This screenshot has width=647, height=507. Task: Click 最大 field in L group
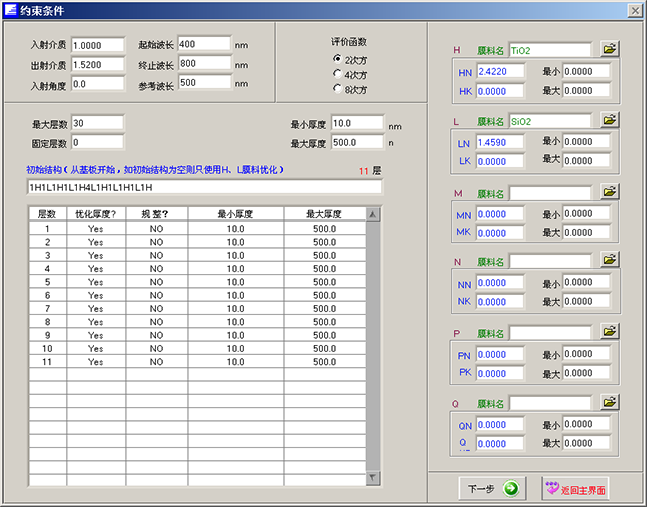[x=586, y=160]
